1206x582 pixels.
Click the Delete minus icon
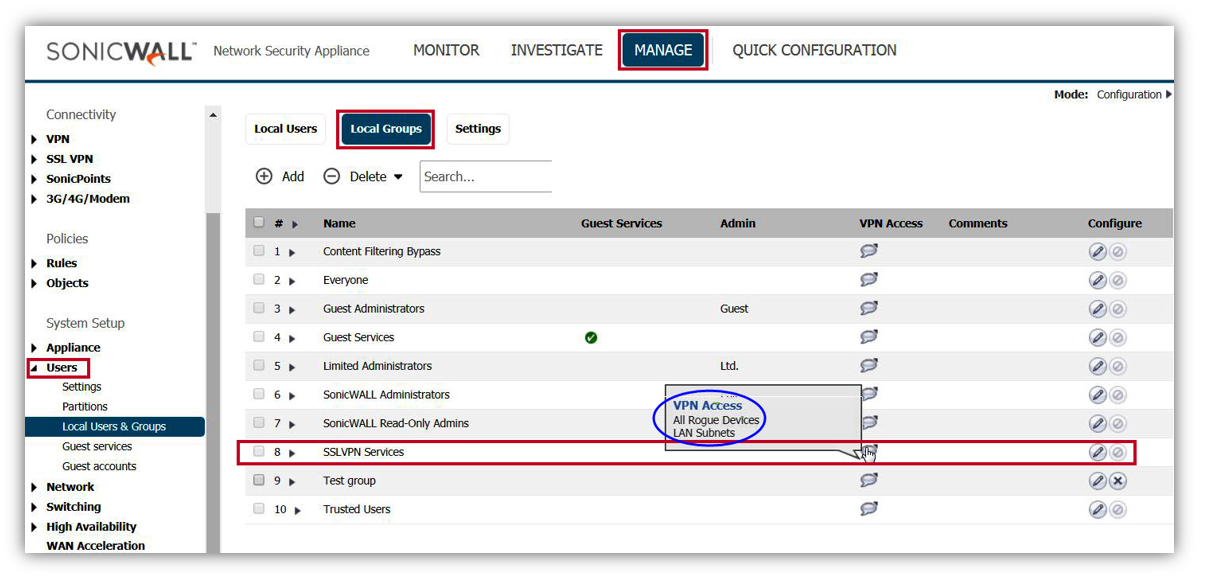pyautogui.click(x=332, y=176)
